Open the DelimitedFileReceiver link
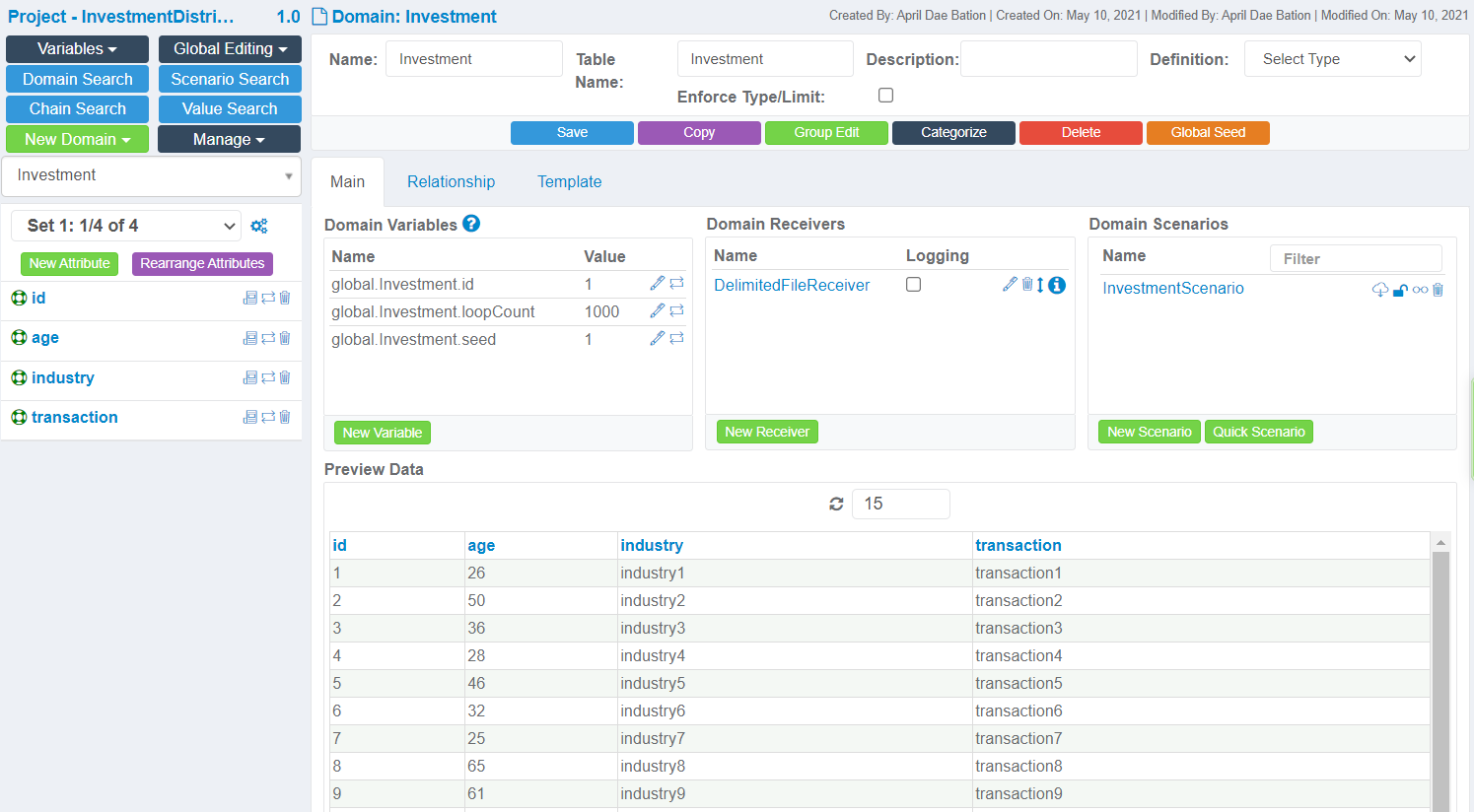Screen dimensions: 1474x812 [x=792, y=286]
